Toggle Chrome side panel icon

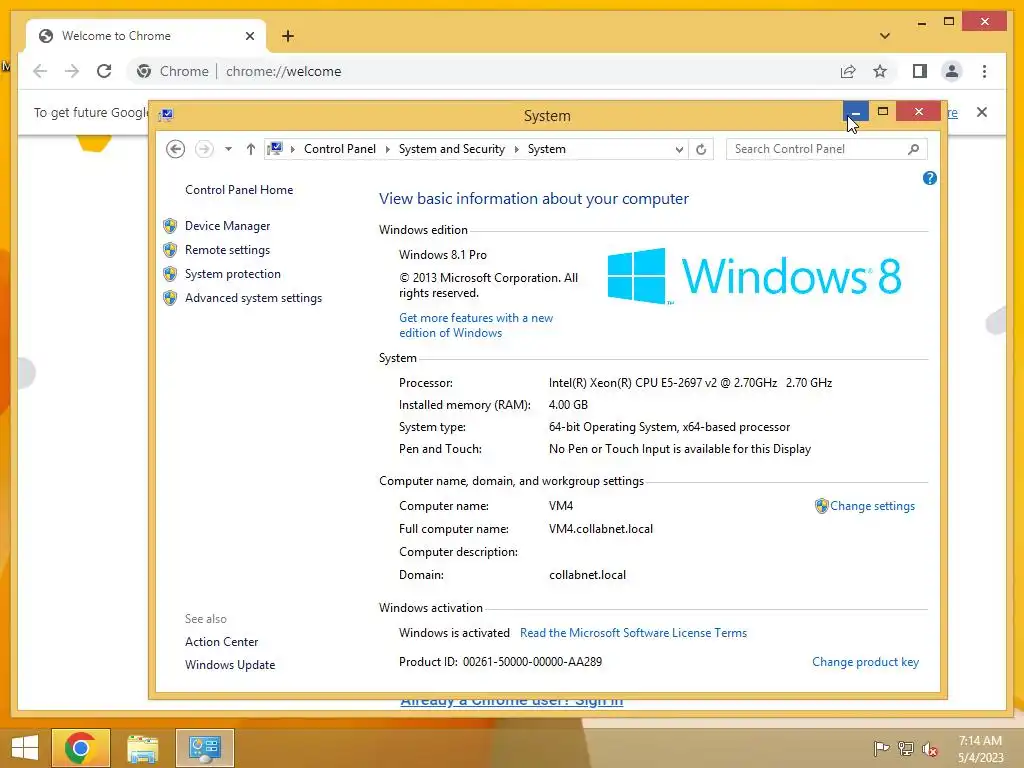click(x=920, y=71)
